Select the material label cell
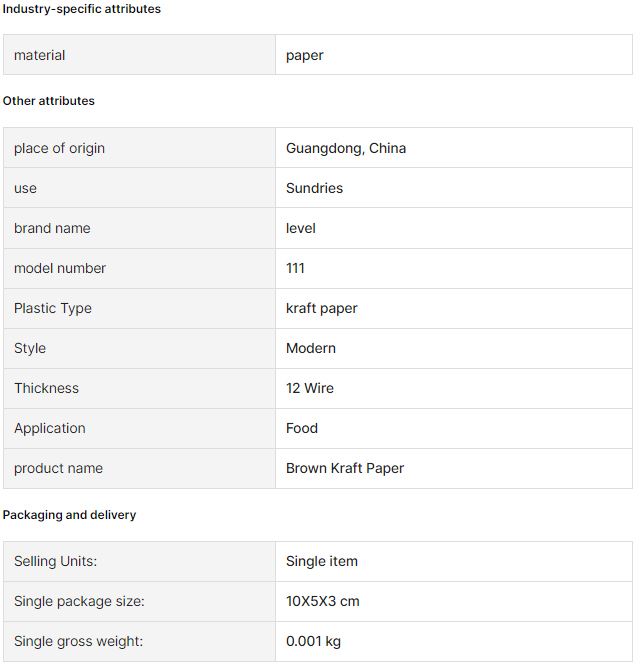Viewport: 636px width, 668px height. [139, 55]
